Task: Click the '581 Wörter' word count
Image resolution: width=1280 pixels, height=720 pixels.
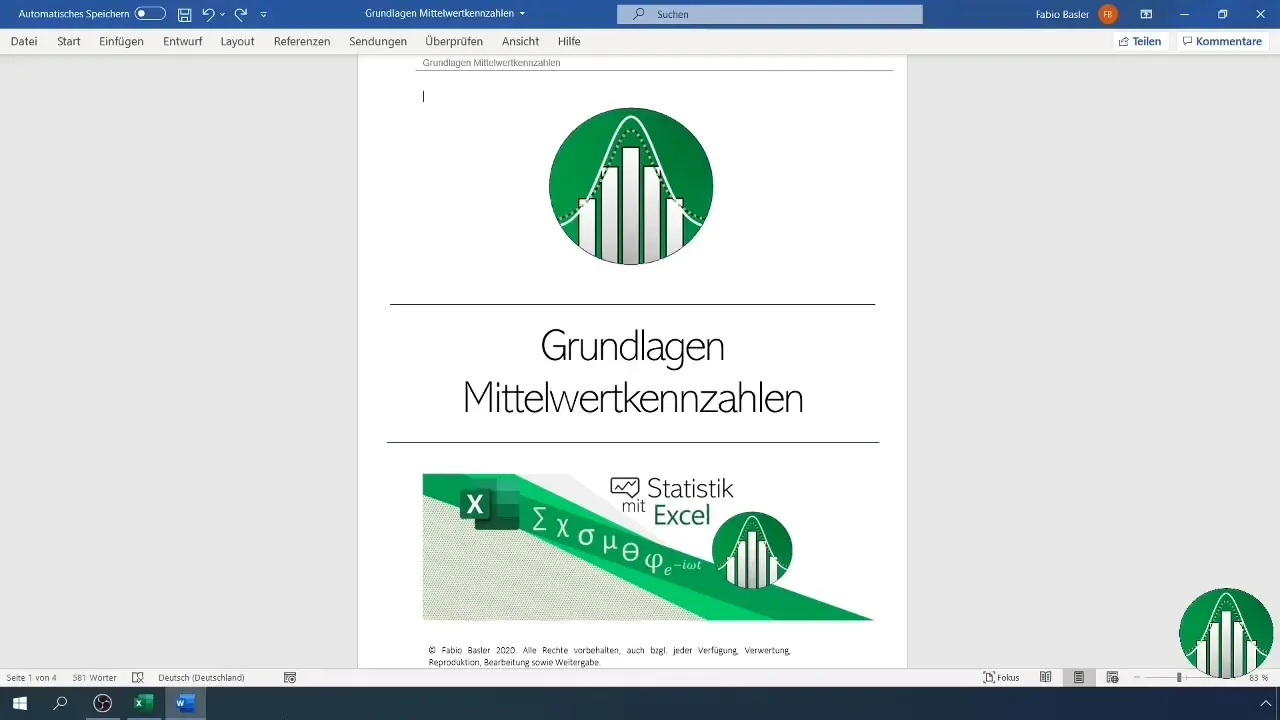Action: coord(95,677)
